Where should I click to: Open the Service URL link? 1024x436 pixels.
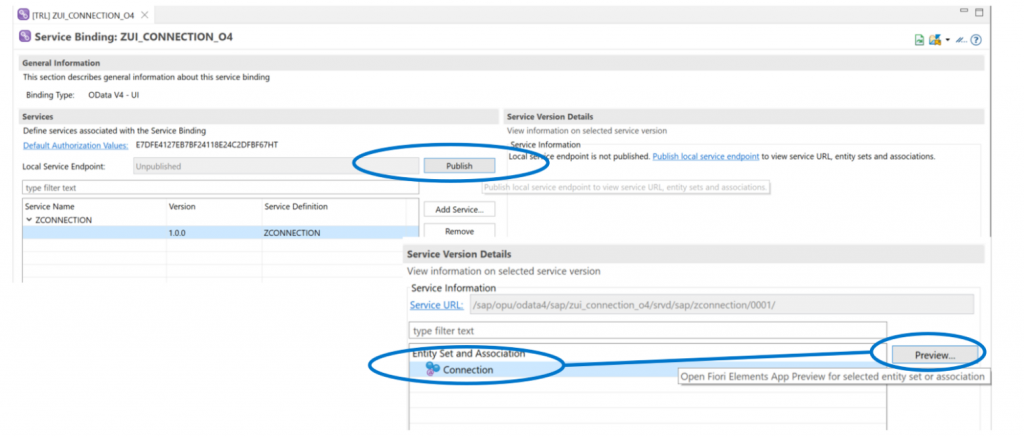pyautogui.click(x=436, y=305)
